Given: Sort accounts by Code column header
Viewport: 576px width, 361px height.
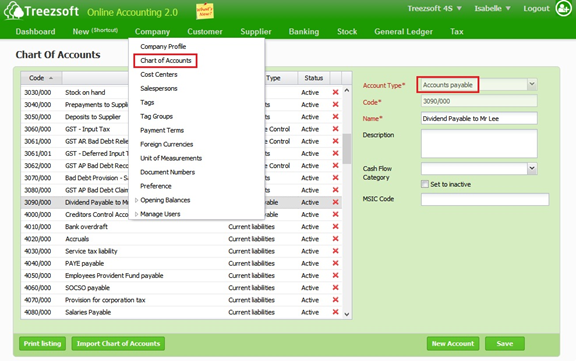Looking at the screenshot, I should [x=41, y=78].
